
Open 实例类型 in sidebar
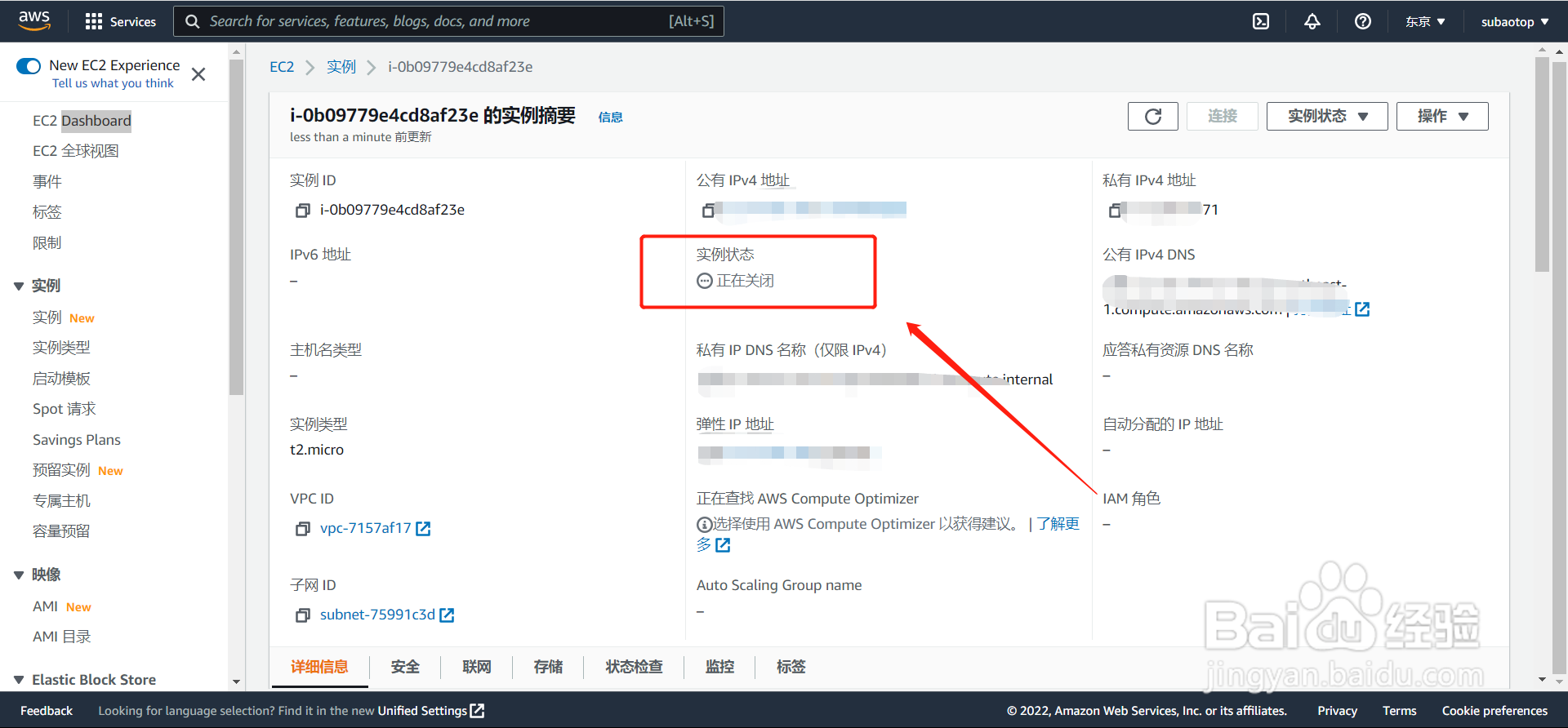tap(61, 348)
